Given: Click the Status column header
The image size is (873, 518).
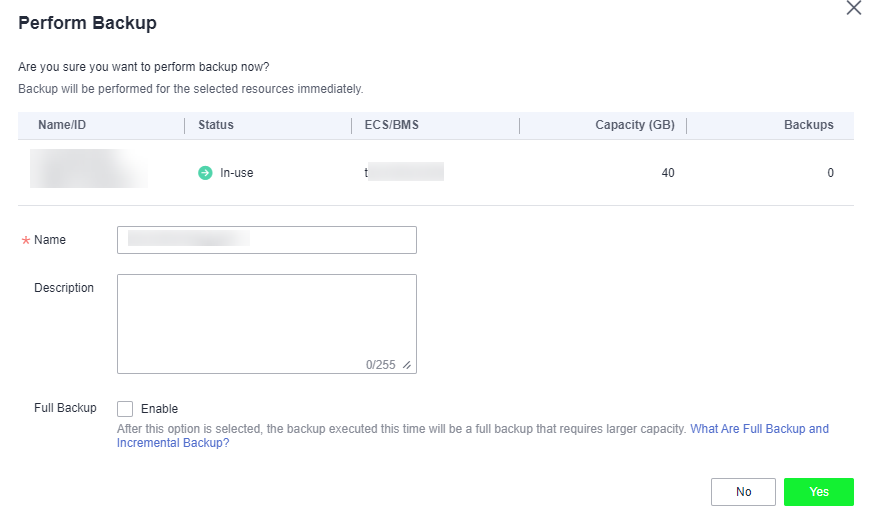Looking at the screenshot, I should pyautogui.click(x=216, y=125).
